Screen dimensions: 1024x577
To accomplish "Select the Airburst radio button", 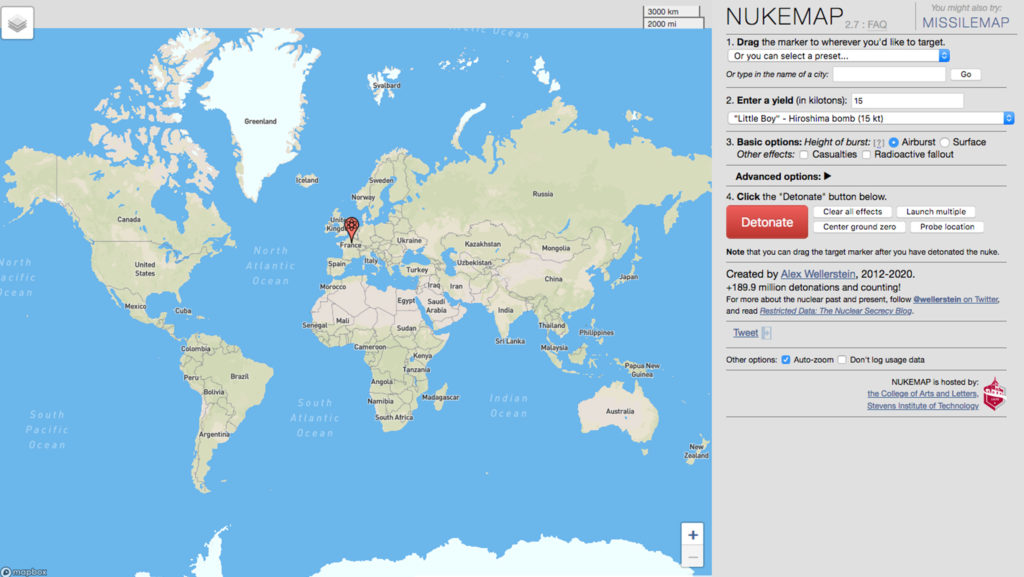I will (893, 142).
